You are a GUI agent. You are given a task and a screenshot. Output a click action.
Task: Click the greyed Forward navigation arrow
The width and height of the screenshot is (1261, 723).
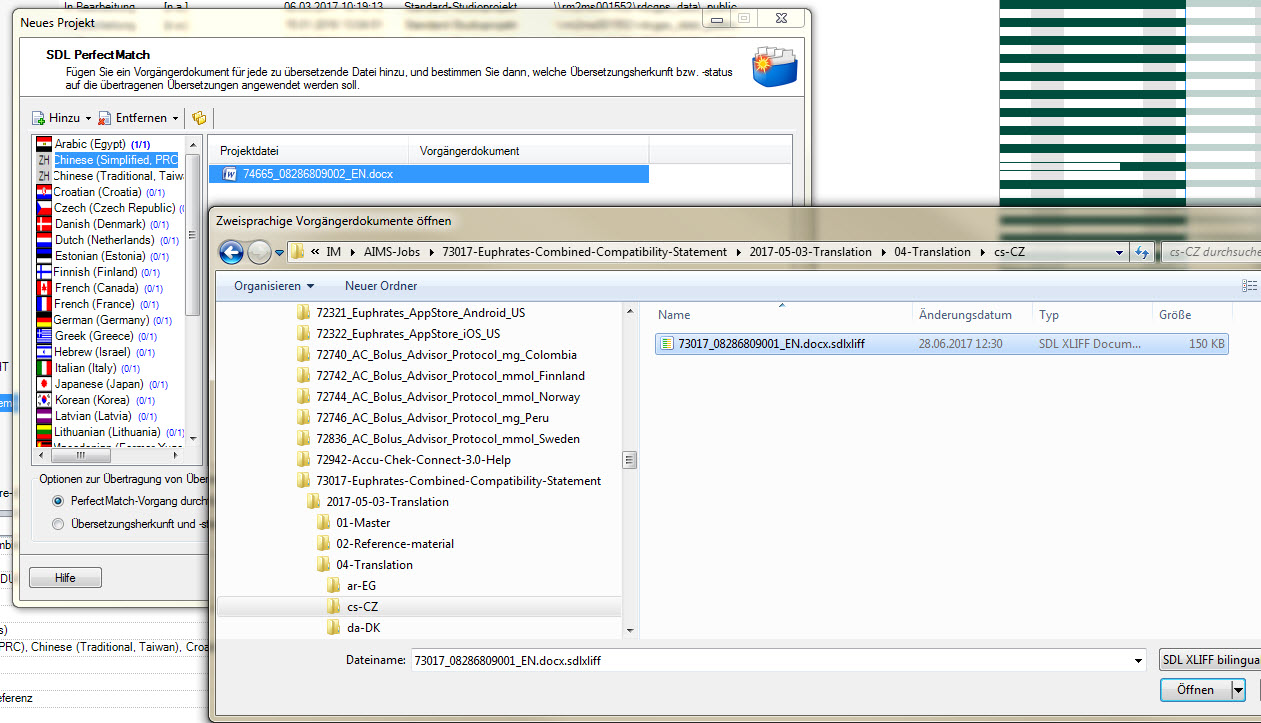coord(259,252)
